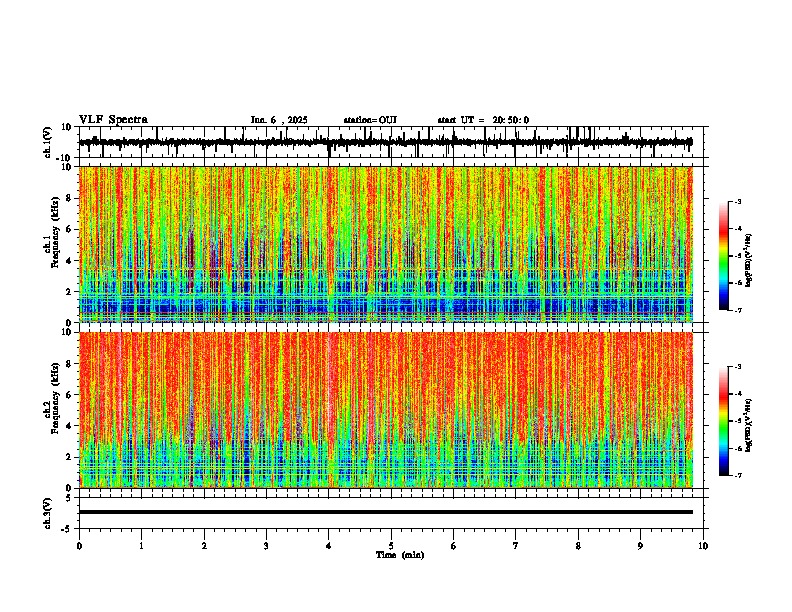This screenshot has width=792, height=612.
Task: Click the "-3" label on the lower colorbar
Action: pos(737,367)
